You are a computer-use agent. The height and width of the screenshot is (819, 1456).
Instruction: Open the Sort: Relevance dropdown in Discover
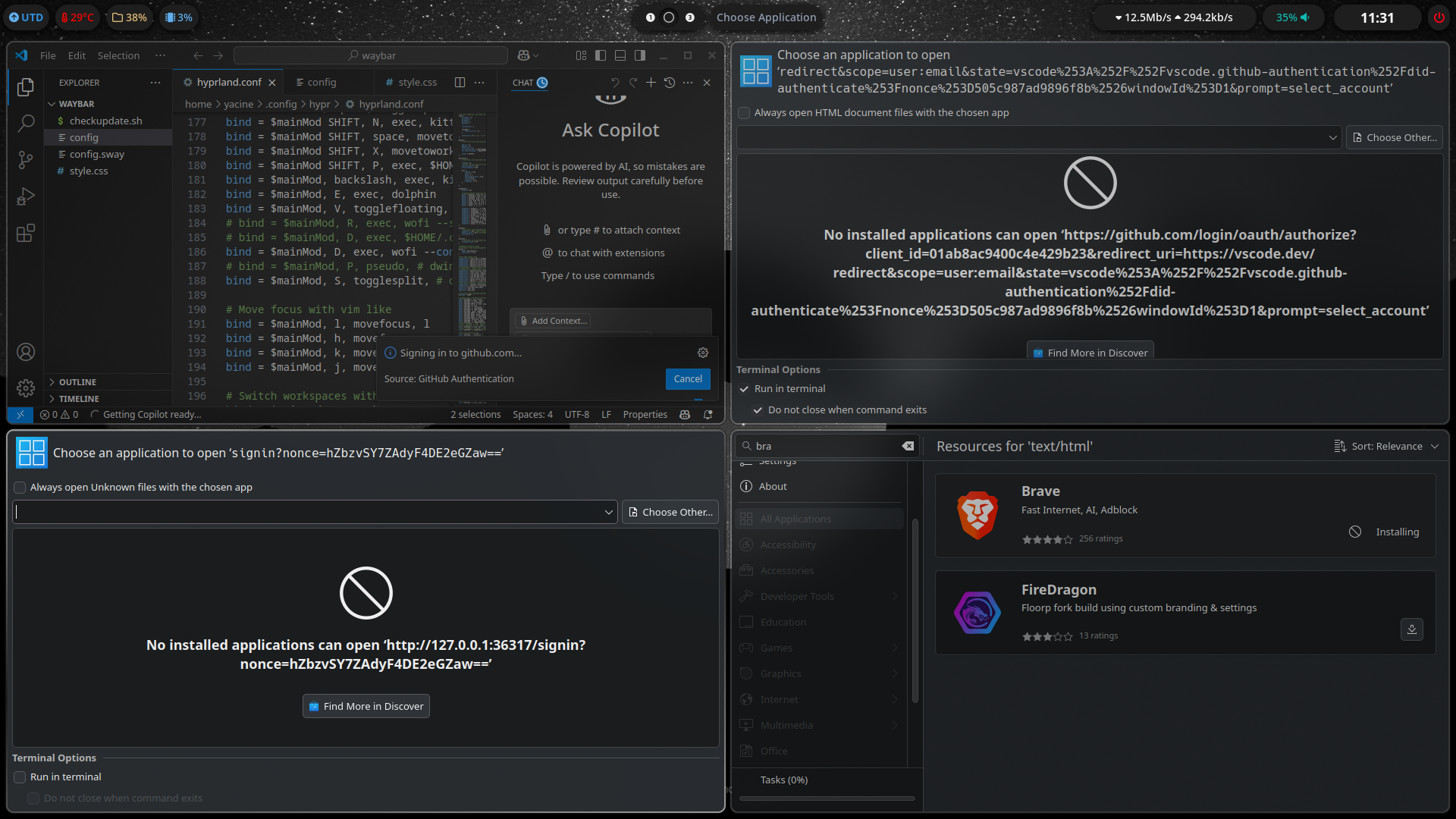1386,446
